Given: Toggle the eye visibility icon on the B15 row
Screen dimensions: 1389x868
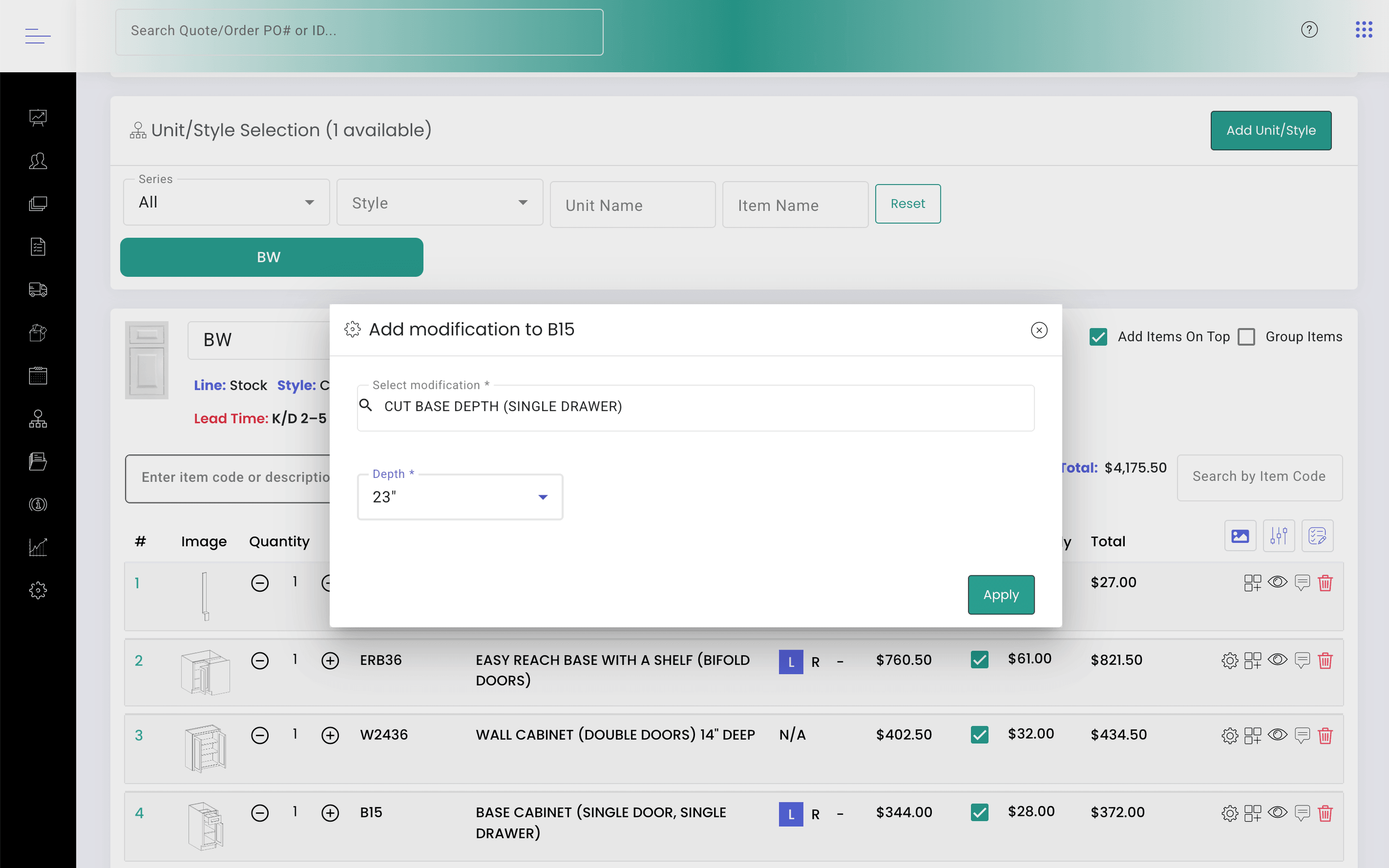Looking at the screenshot, I should click(x=1277, y=812).
